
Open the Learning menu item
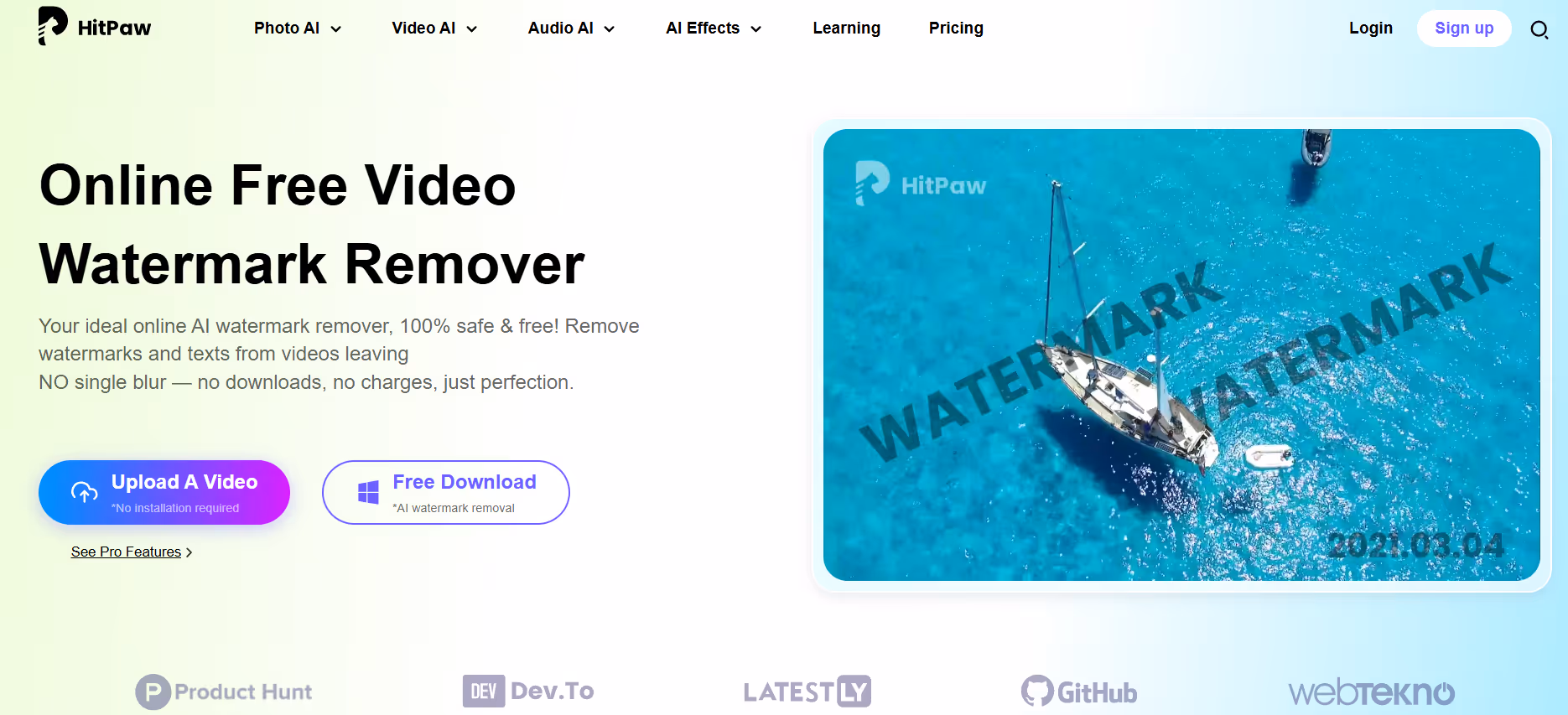click(846, 28)
